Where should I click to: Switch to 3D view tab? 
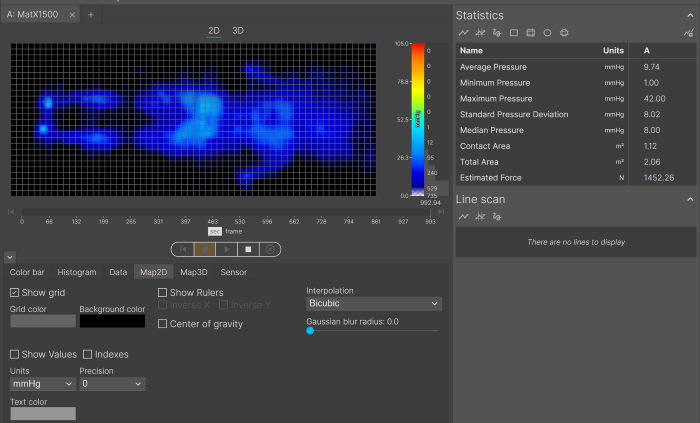tap(238, 31)
